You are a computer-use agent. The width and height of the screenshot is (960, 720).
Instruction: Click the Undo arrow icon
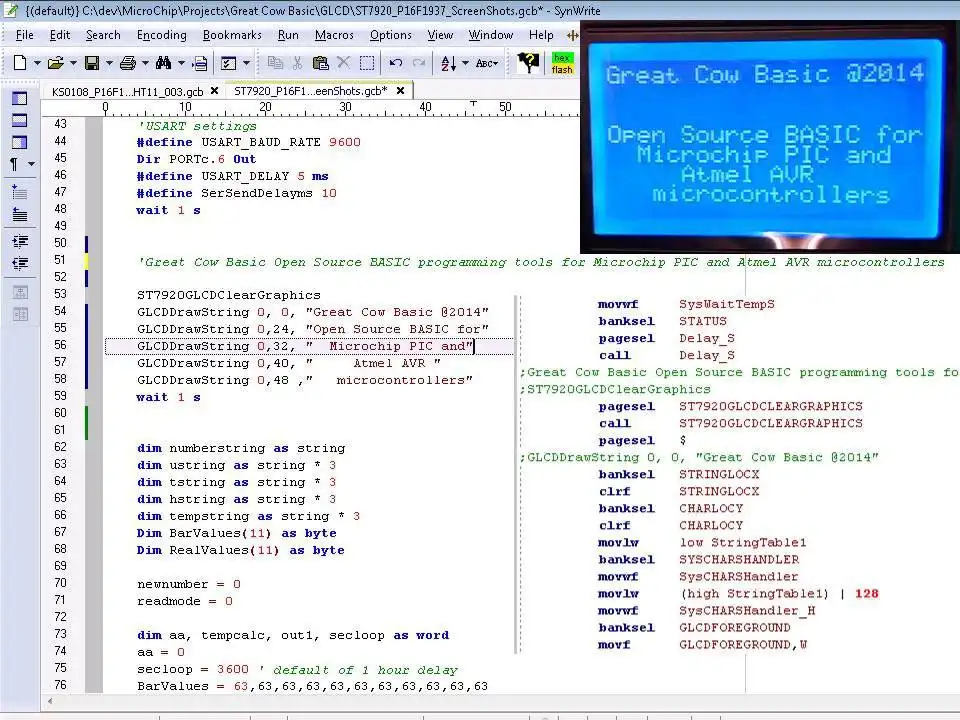pyautogui.click(x=396, y=62)
